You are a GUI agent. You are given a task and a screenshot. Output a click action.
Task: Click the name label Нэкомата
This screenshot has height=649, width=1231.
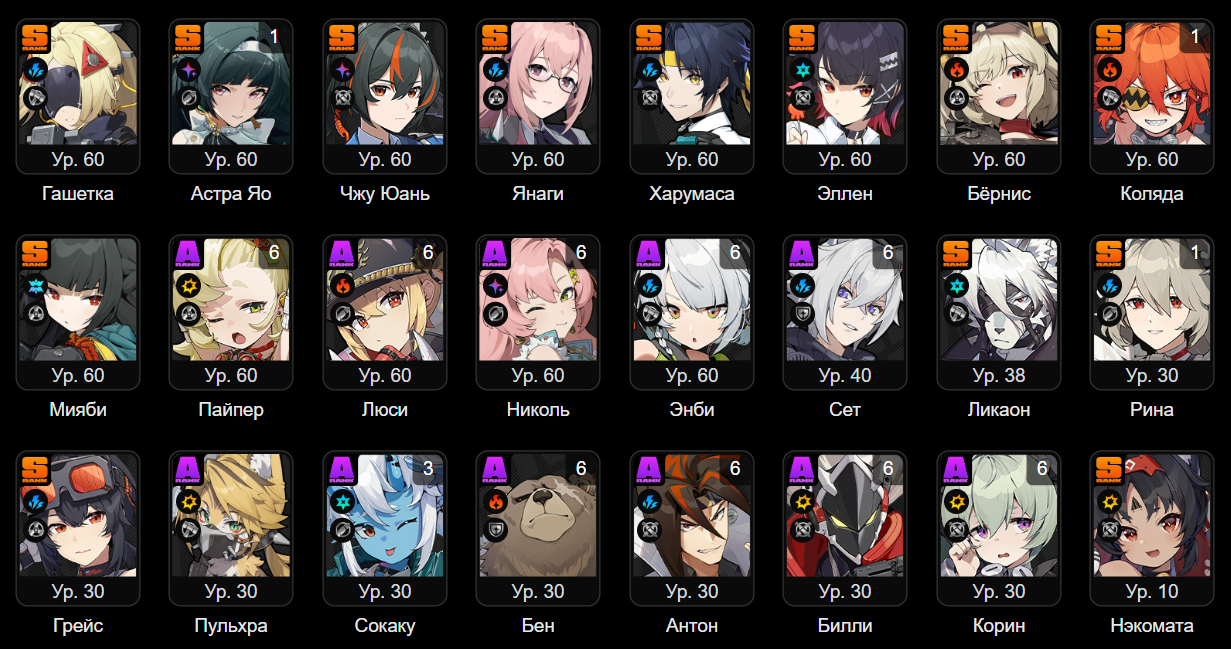1153,626
